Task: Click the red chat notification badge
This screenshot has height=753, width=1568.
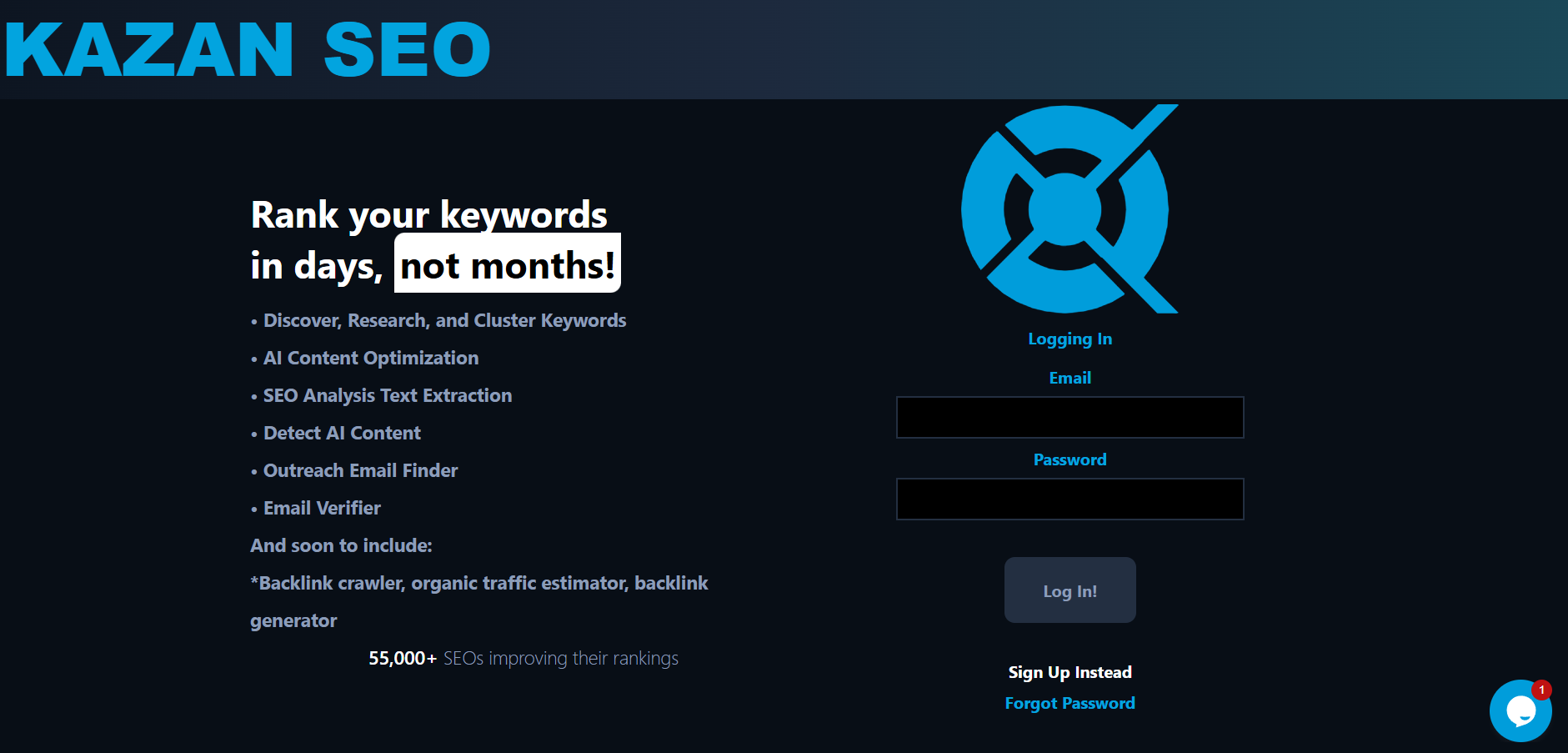Action: [x=1541, y=690]
